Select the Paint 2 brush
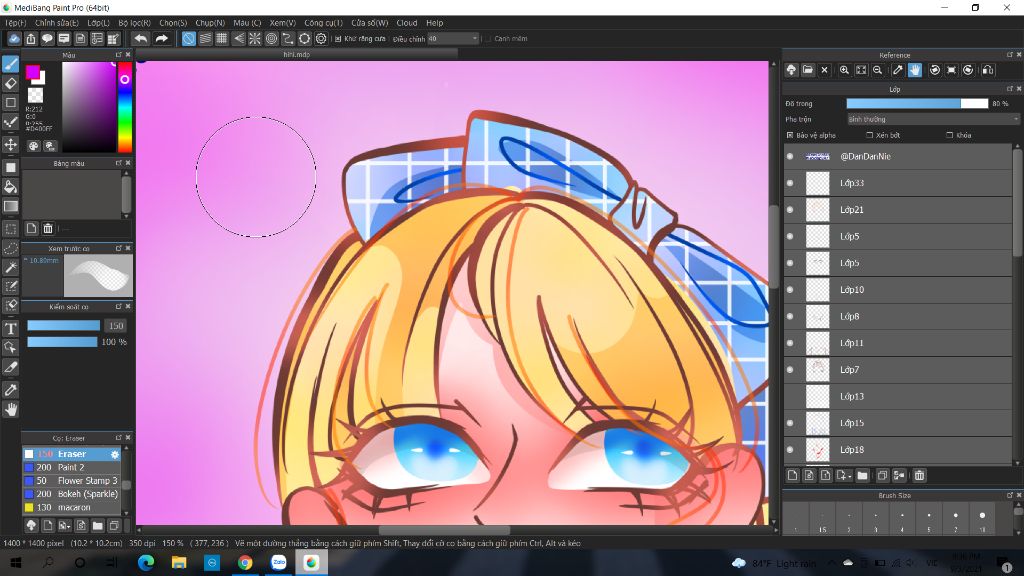 click(x=71, y=468)
